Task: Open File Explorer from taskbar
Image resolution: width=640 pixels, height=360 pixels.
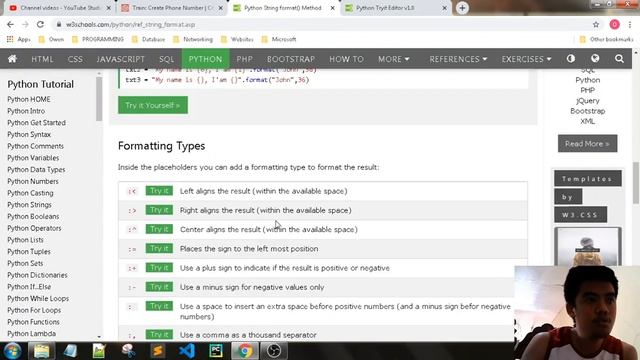Action: 41,351
